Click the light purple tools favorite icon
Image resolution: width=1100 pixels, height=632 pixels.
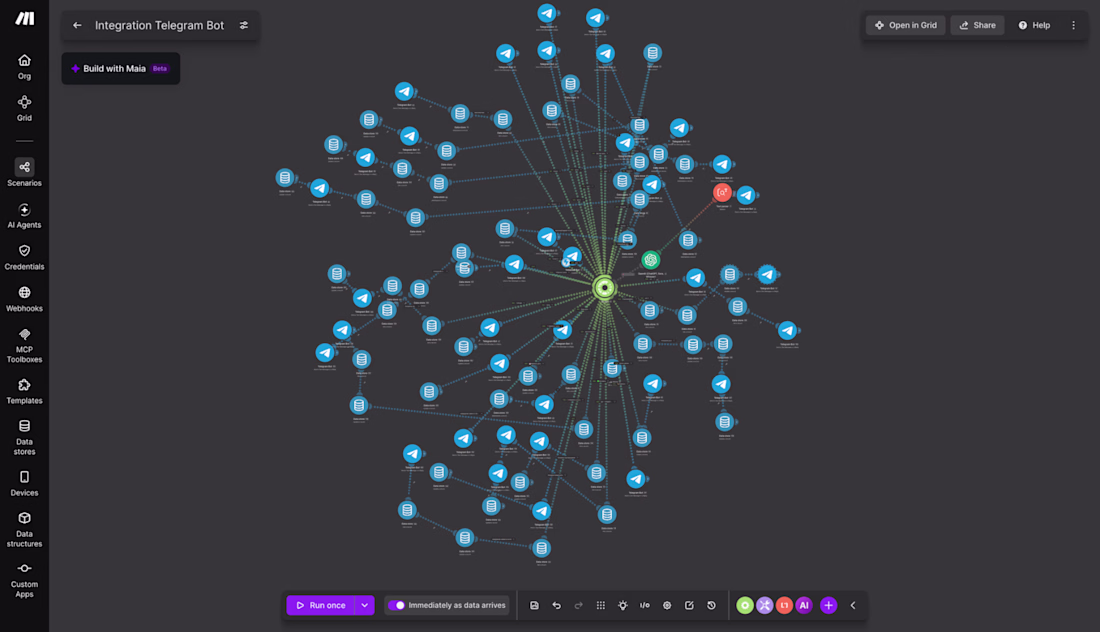765,605
